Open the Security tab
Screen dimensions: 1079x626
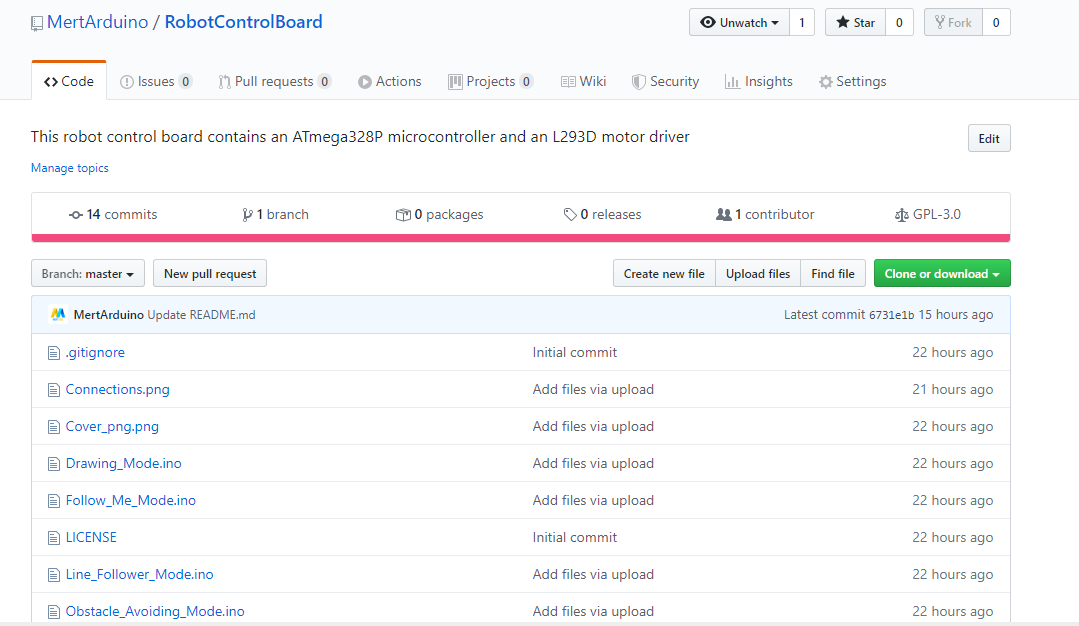tap(665, 81)
